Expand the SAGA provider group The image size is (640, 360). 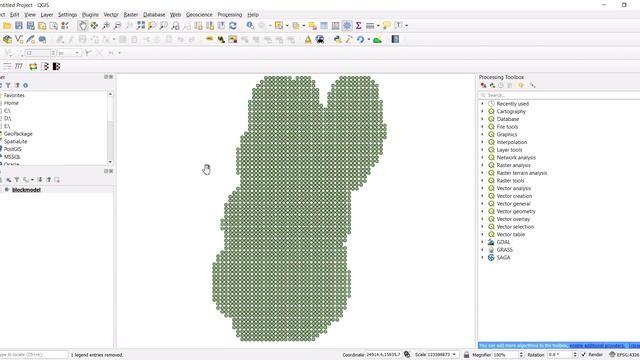click(482, 258)
